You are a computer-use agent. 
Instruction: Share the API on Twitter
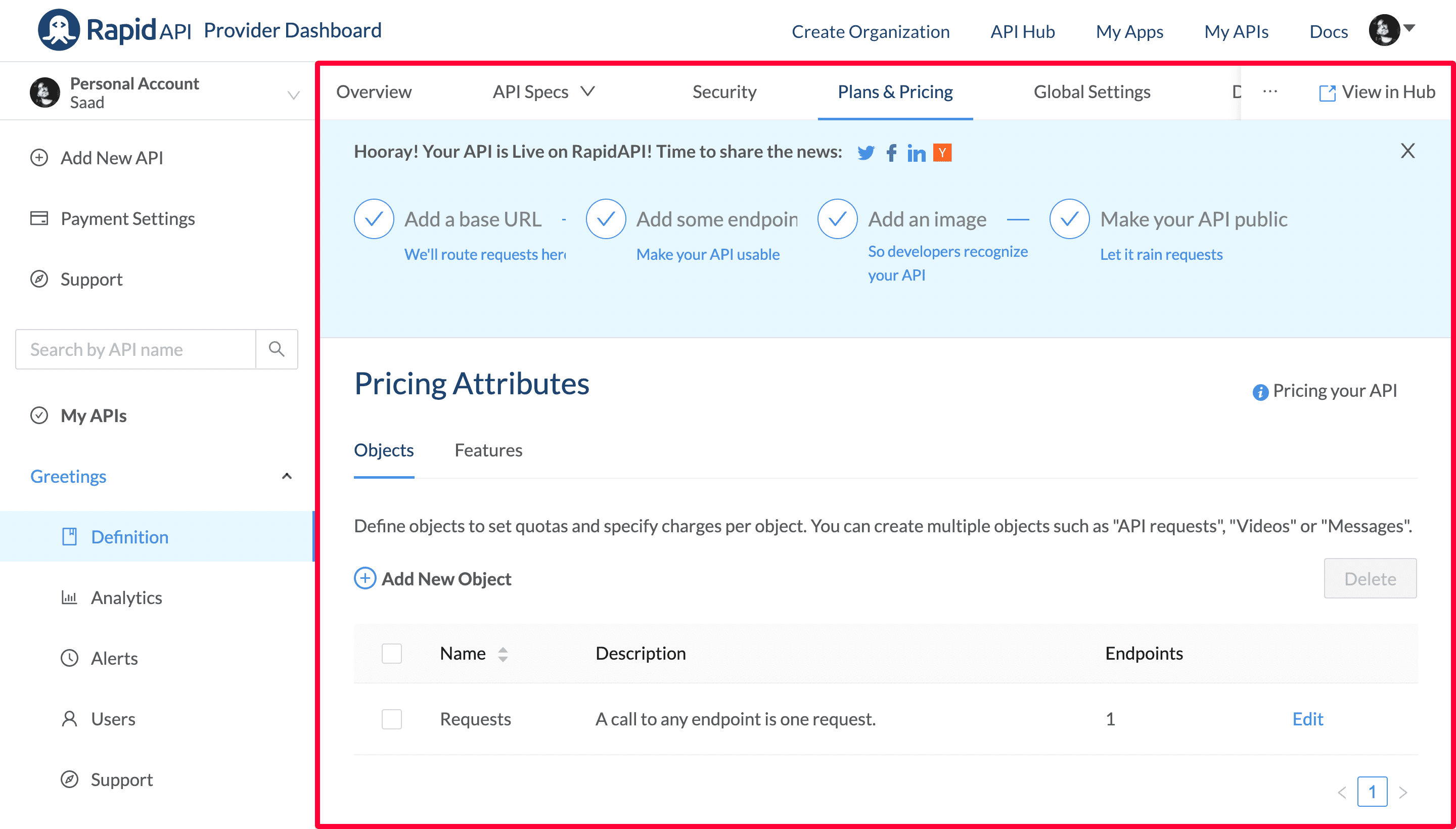click(866, 153)
